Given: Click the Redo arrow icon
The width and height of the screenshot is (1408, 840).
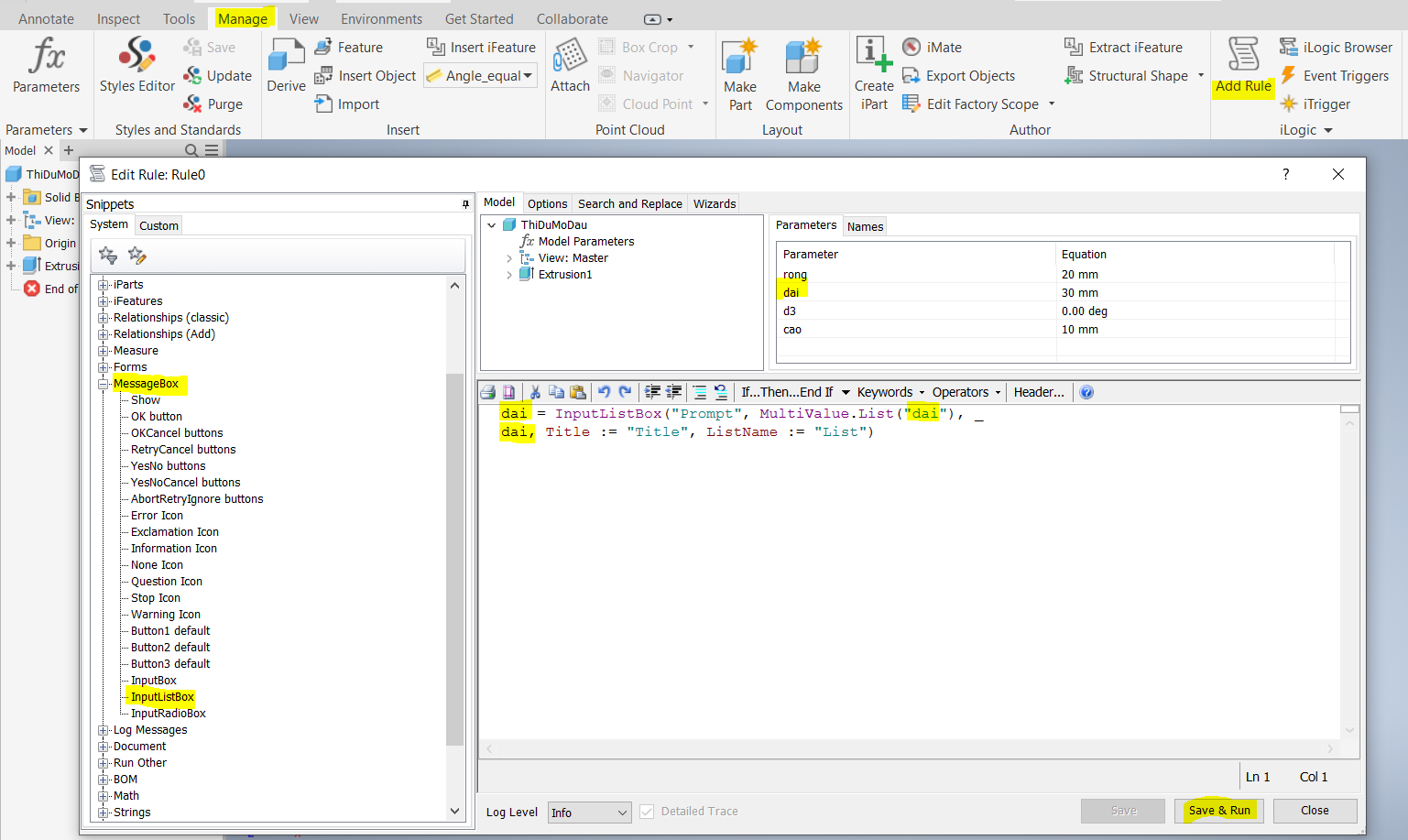Looking at the screenshot, I should (626, 392).
